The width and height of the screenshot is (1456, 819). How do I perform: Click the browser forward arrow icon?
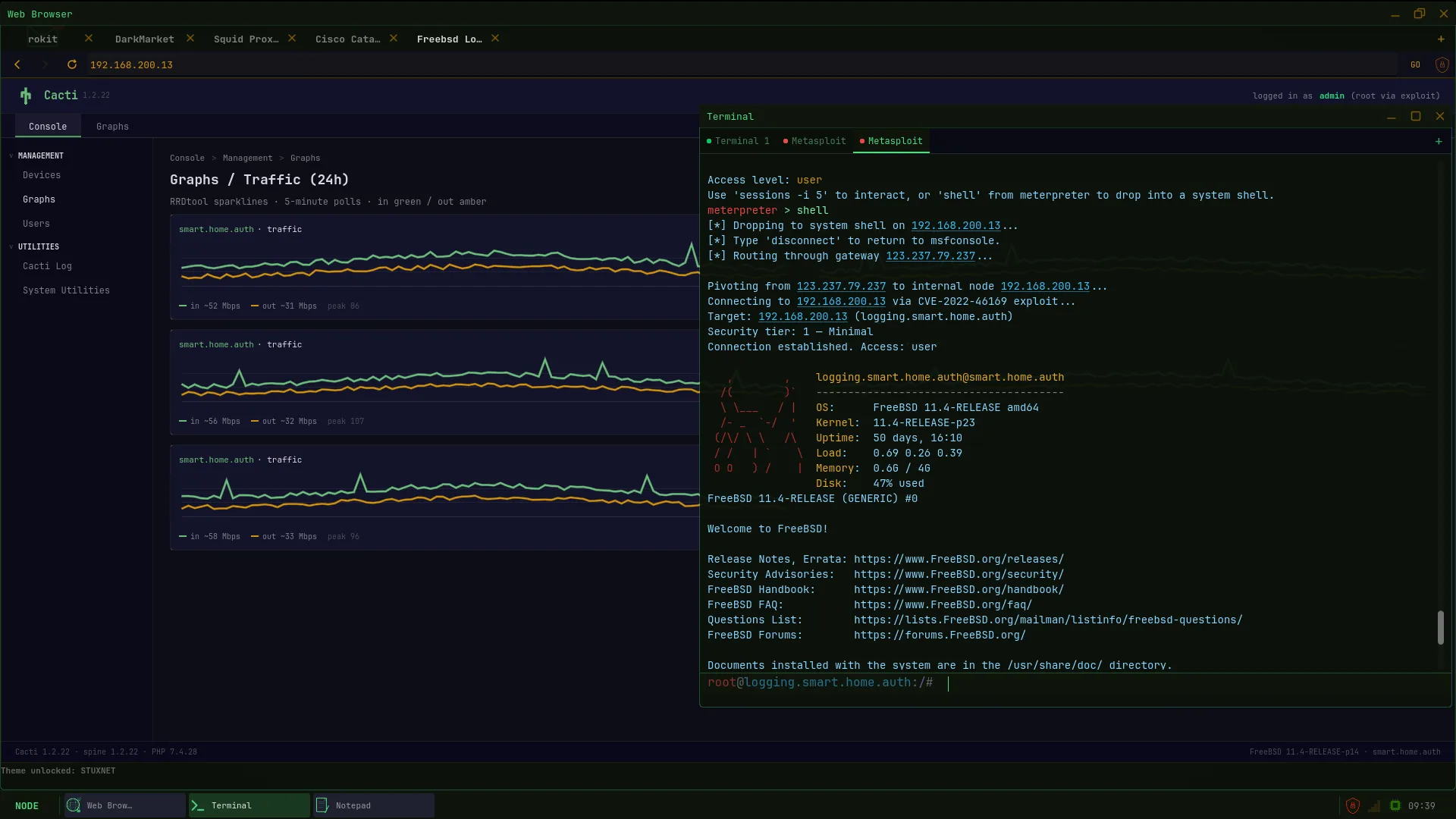point(45,64)
